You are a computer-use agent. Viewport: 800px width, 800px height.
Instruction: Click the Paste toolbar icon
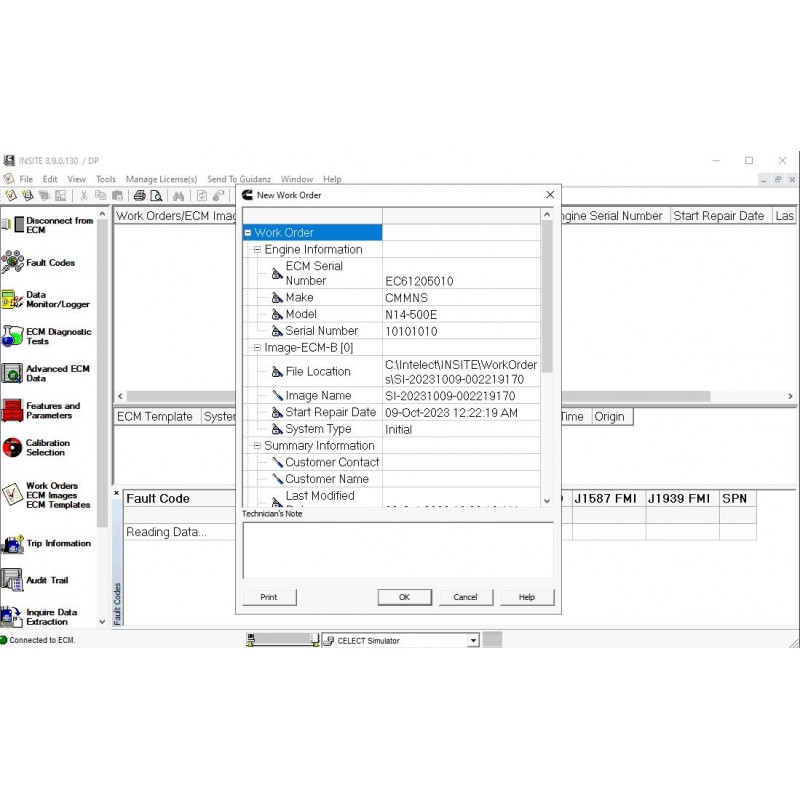(x=117, y=195)
